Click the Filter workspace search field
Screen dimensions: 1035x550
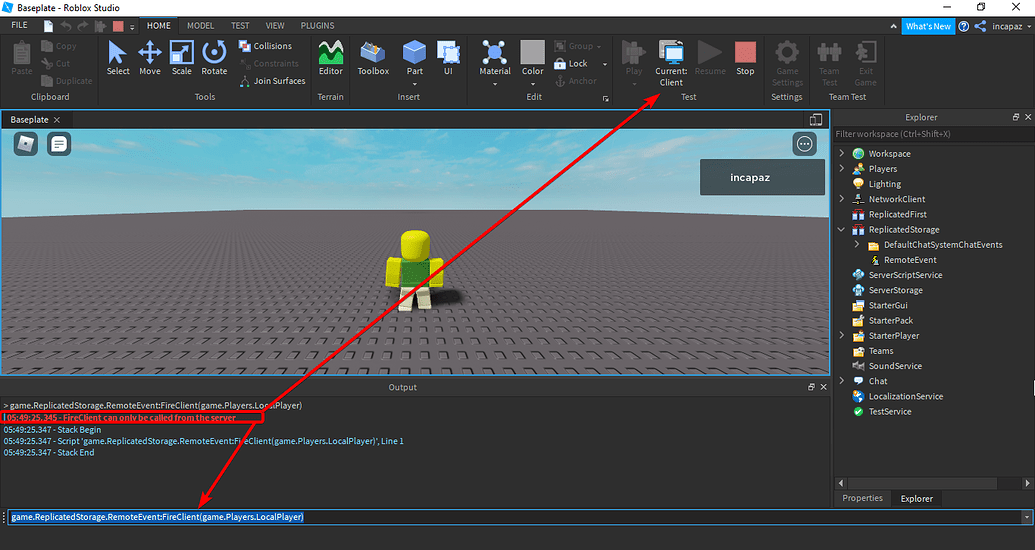(933, 134)
